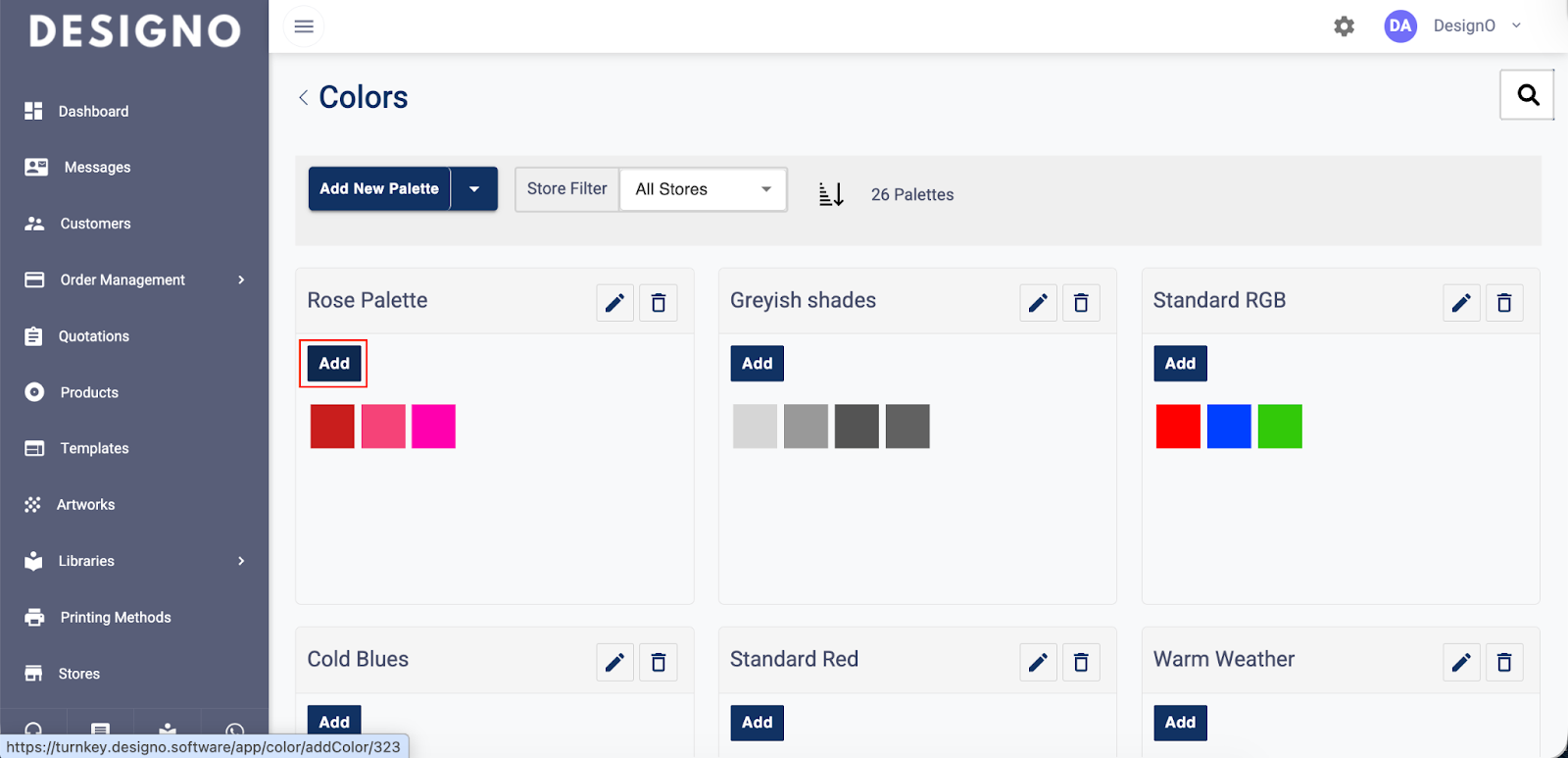
Task: Delete the Cold Blues palette
Action: click(x=658, y=663)
